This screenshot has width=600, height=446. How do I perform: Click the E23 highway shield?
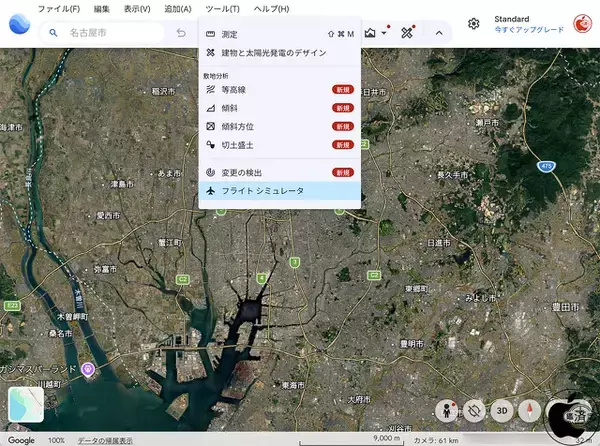pos(12,305)
